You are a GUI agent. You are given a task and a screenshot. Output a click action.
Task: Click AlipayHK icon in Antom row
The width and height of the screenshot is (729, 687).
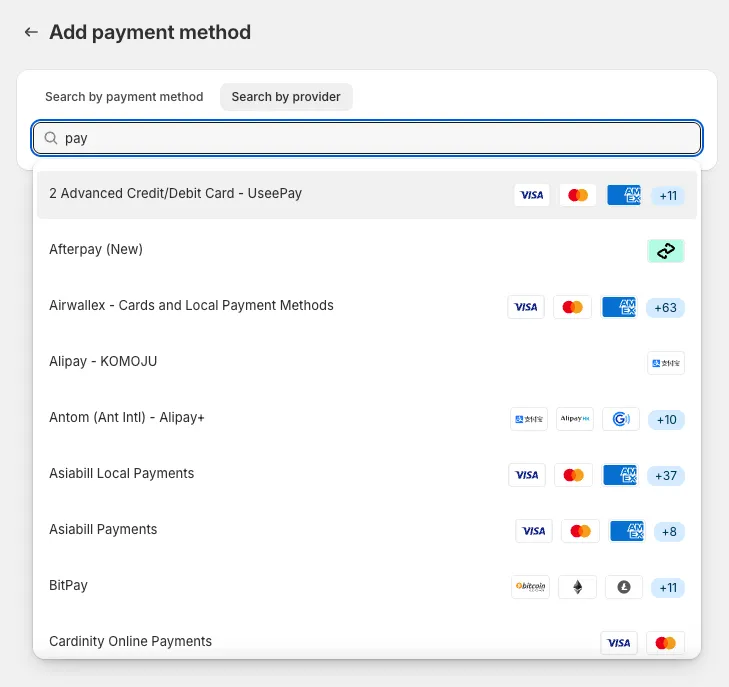coord(575,419)
